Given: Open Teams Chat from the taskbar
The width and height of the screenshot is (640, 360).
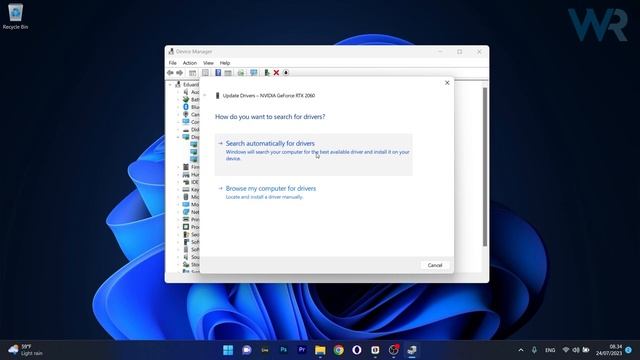Looking at the screenshot, I should [247, 350].
